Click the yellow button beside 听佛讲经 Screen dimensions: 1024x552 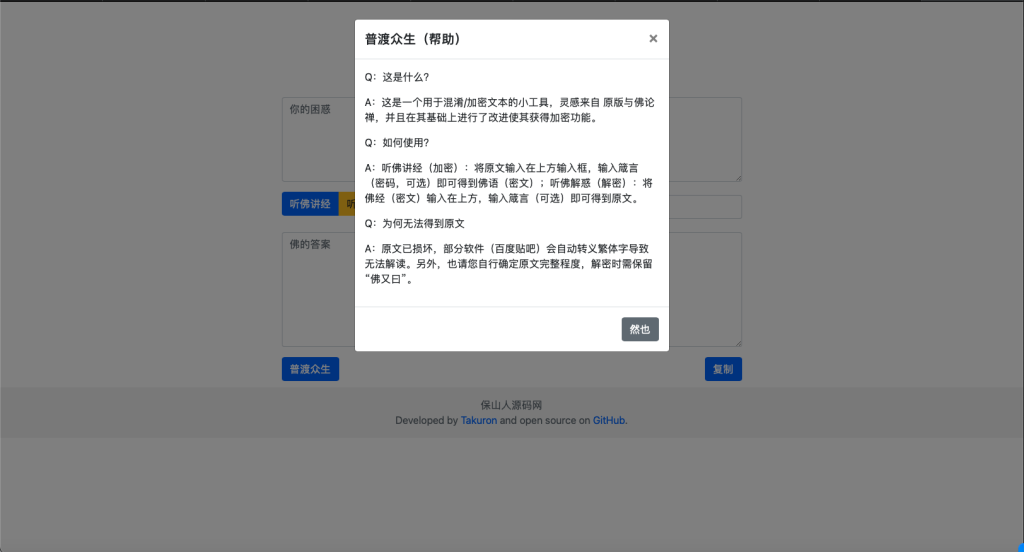(x=347, y=204)
